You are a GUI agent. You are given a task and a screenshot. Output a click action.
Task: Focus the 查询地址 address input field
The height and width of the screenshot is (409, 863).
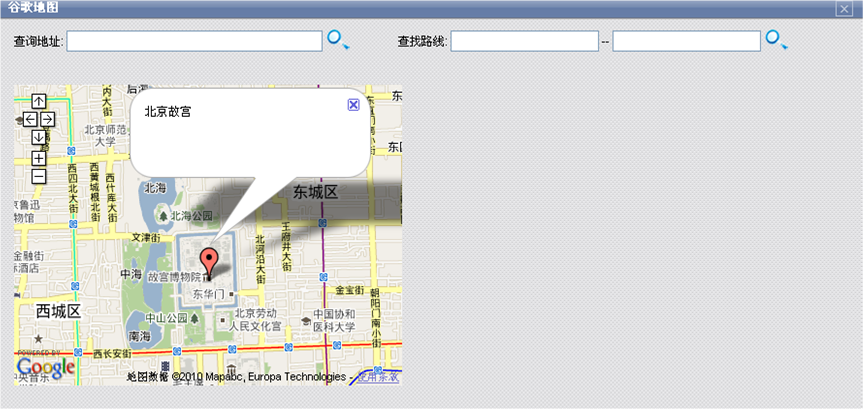coord(194,41)
